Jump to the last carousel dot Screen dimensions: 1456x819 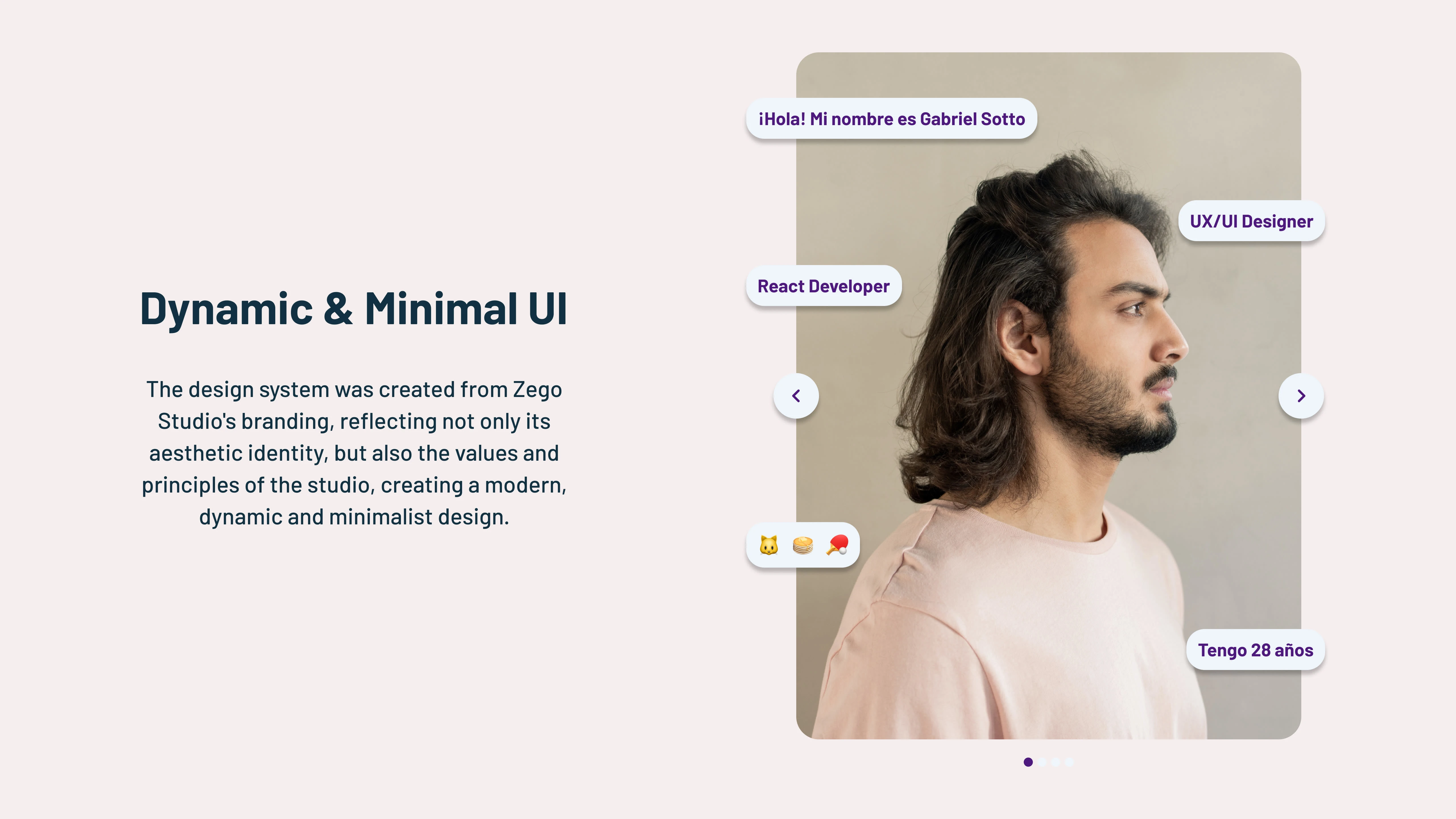(1069, 762)
